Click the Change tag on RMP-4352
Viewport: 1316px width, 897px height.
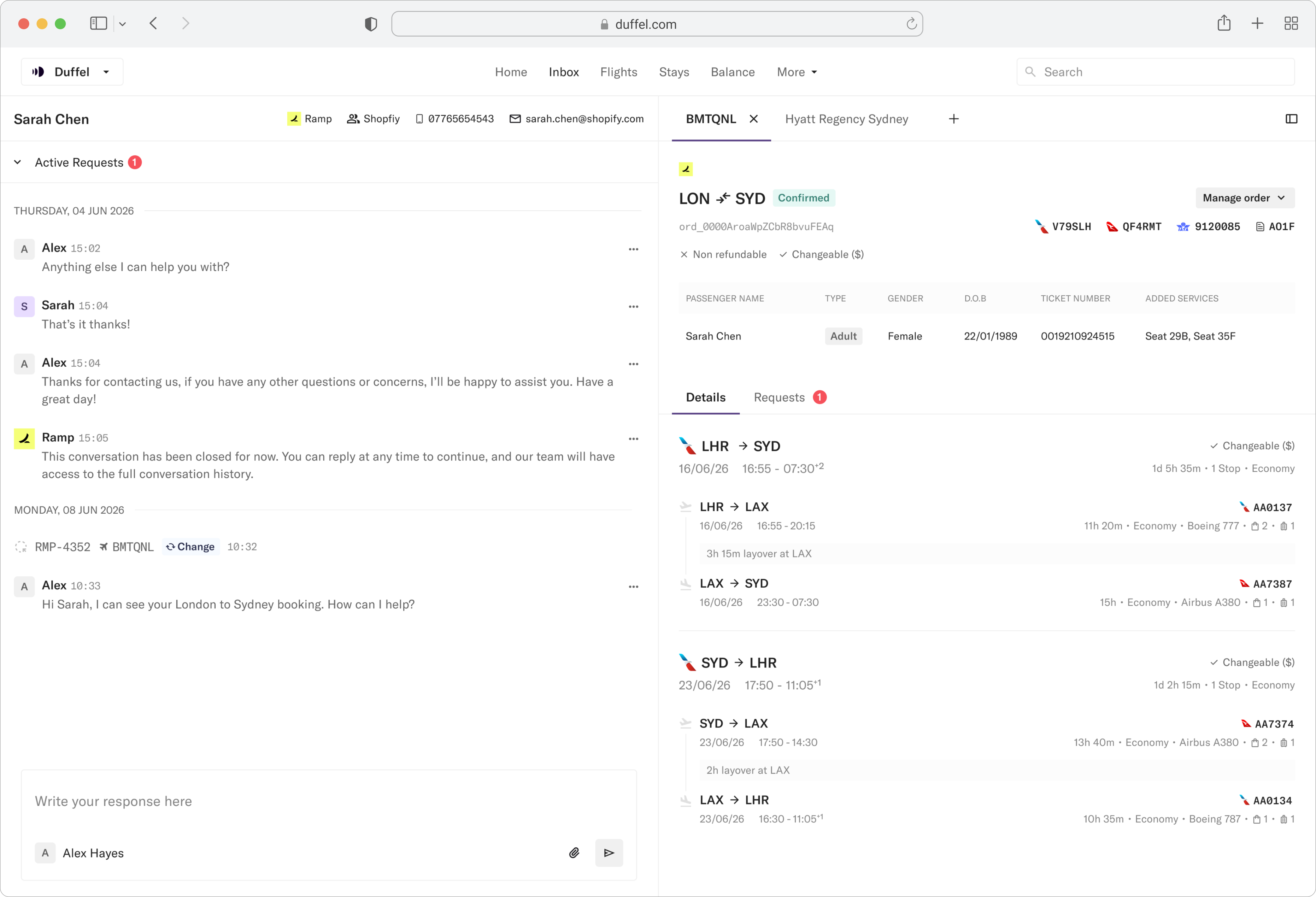[190, 547]
